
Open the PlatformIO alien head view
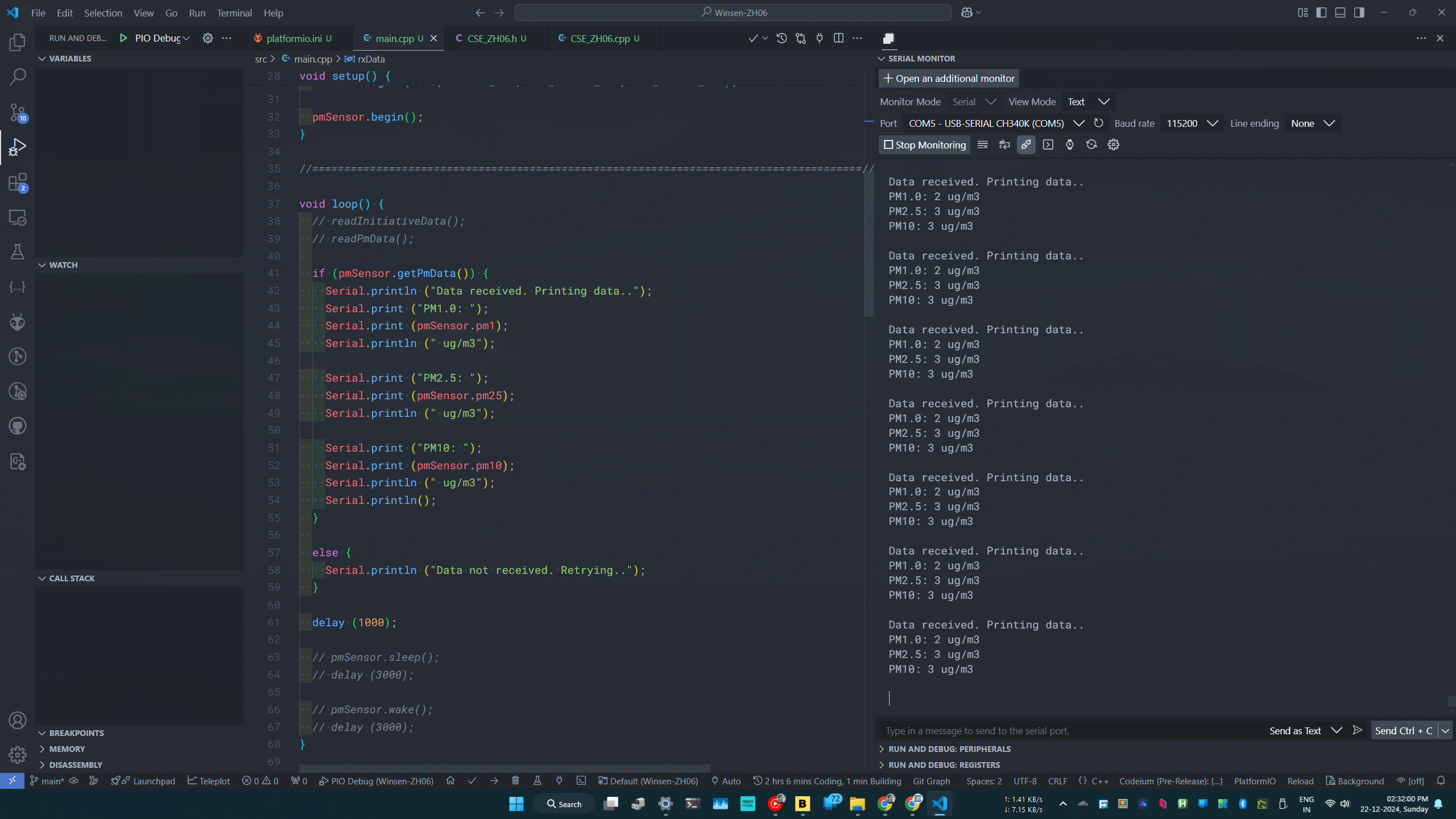pyautogui.click(x=18, y=322)
